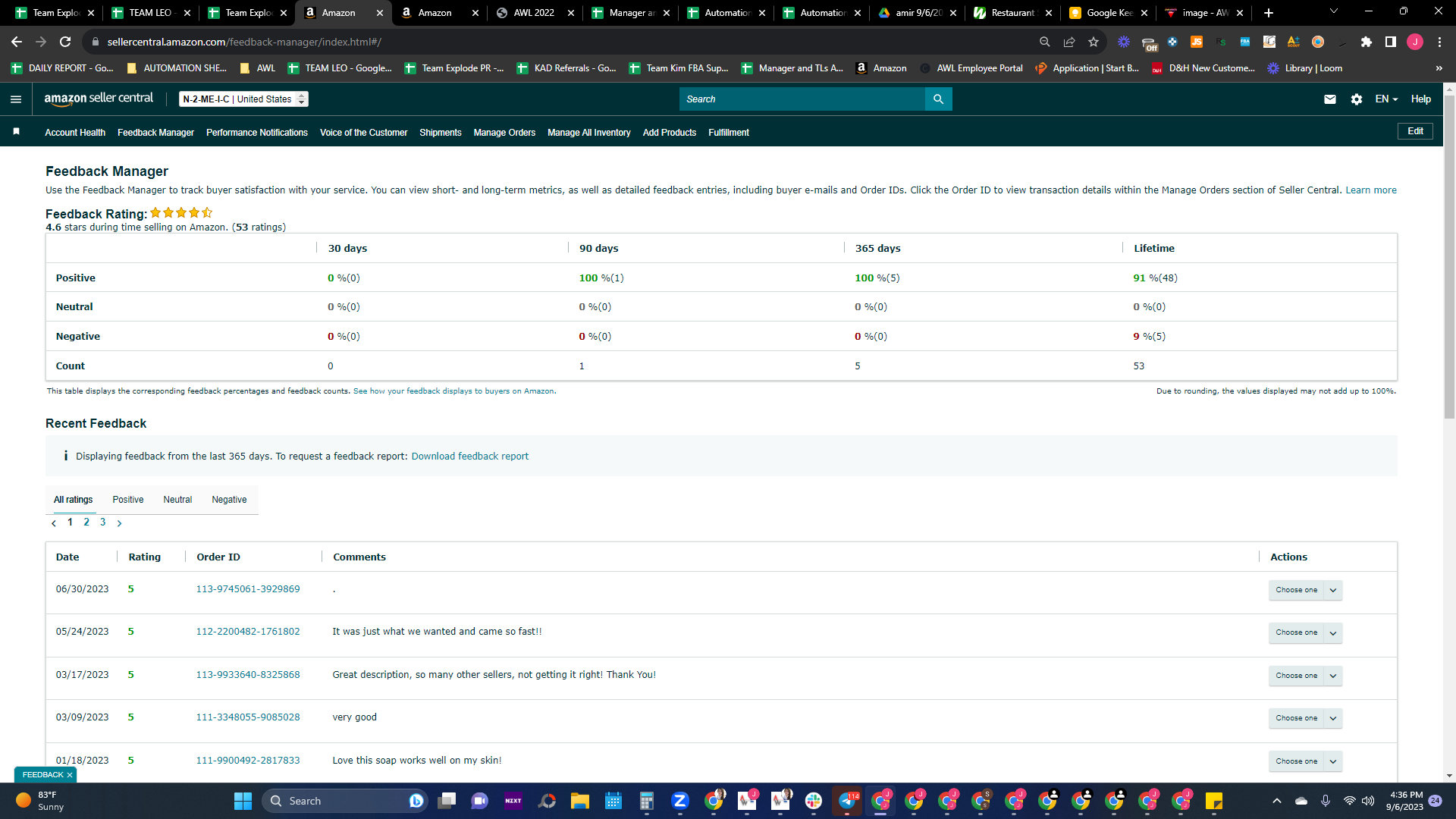Open Chrome zoom magnifier in address bar
The height and width of the screenshot is (819, 1456).
[x=1045, y=42]
